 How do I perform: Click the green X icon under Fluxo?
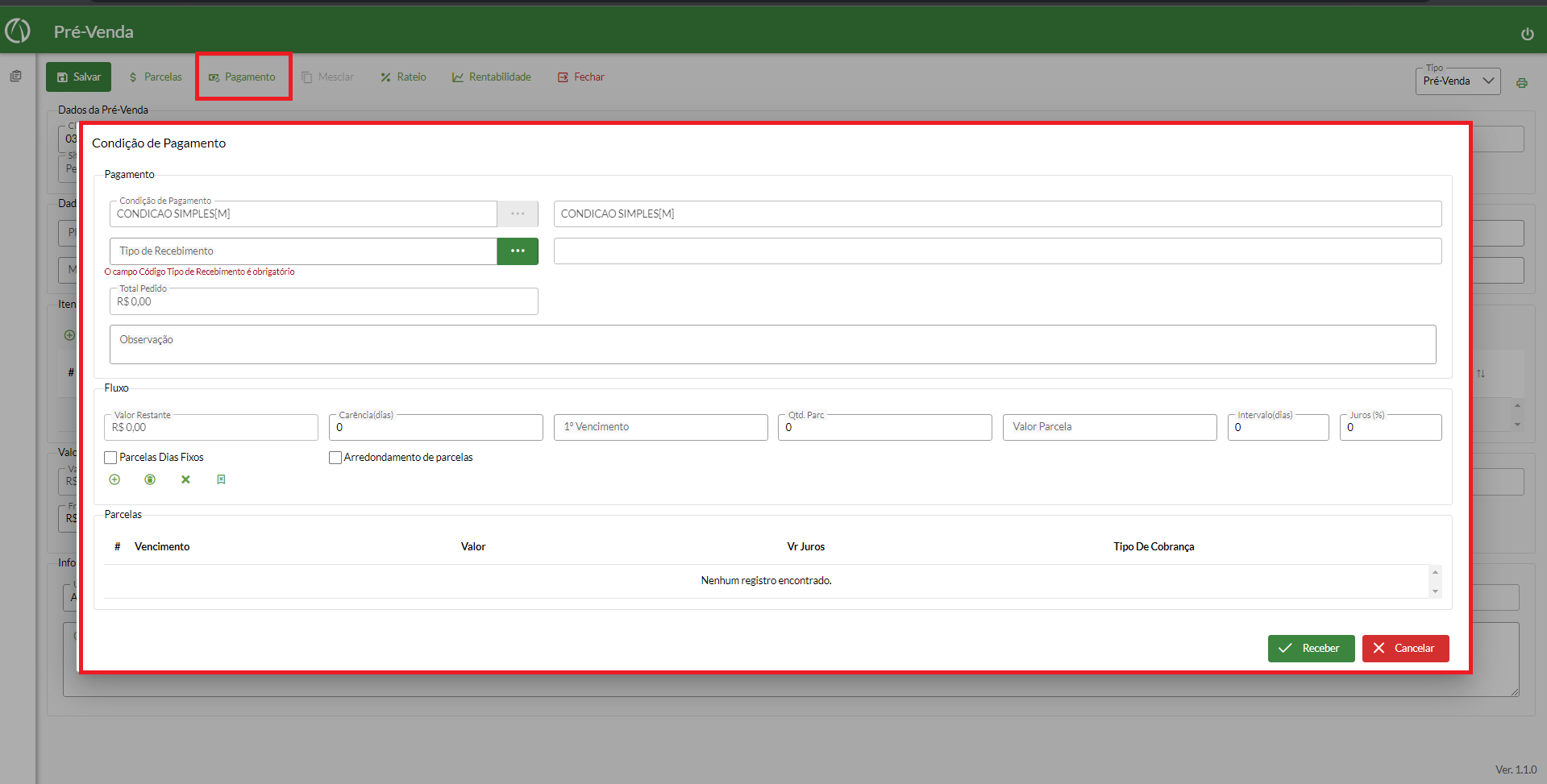pos(185,479)
